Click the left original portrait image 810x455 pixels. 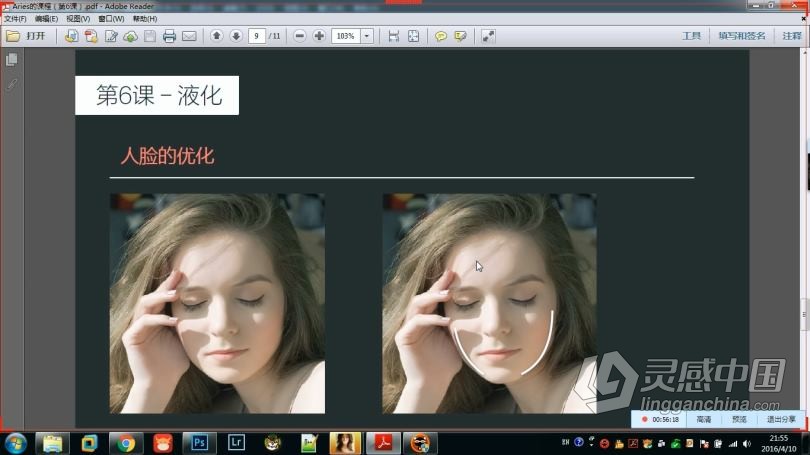[217, 304]
